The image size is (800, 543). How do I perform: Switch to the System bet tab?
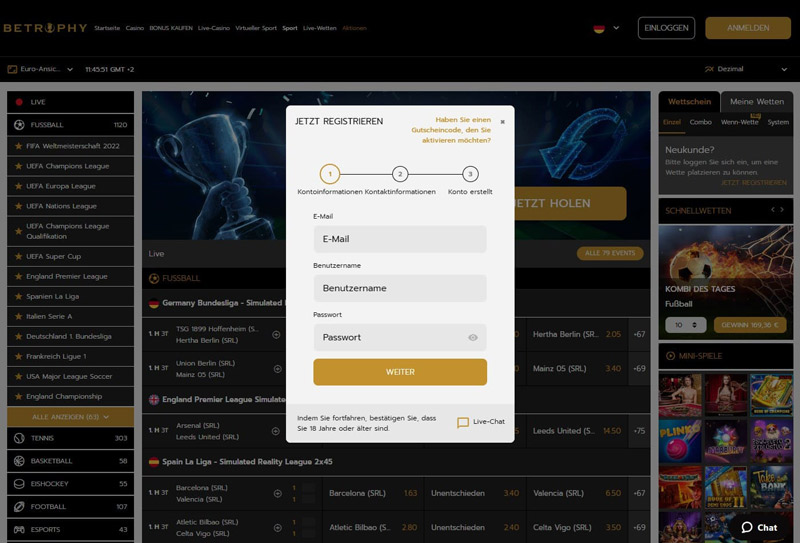pyautogui.click(x=778, y=122)
